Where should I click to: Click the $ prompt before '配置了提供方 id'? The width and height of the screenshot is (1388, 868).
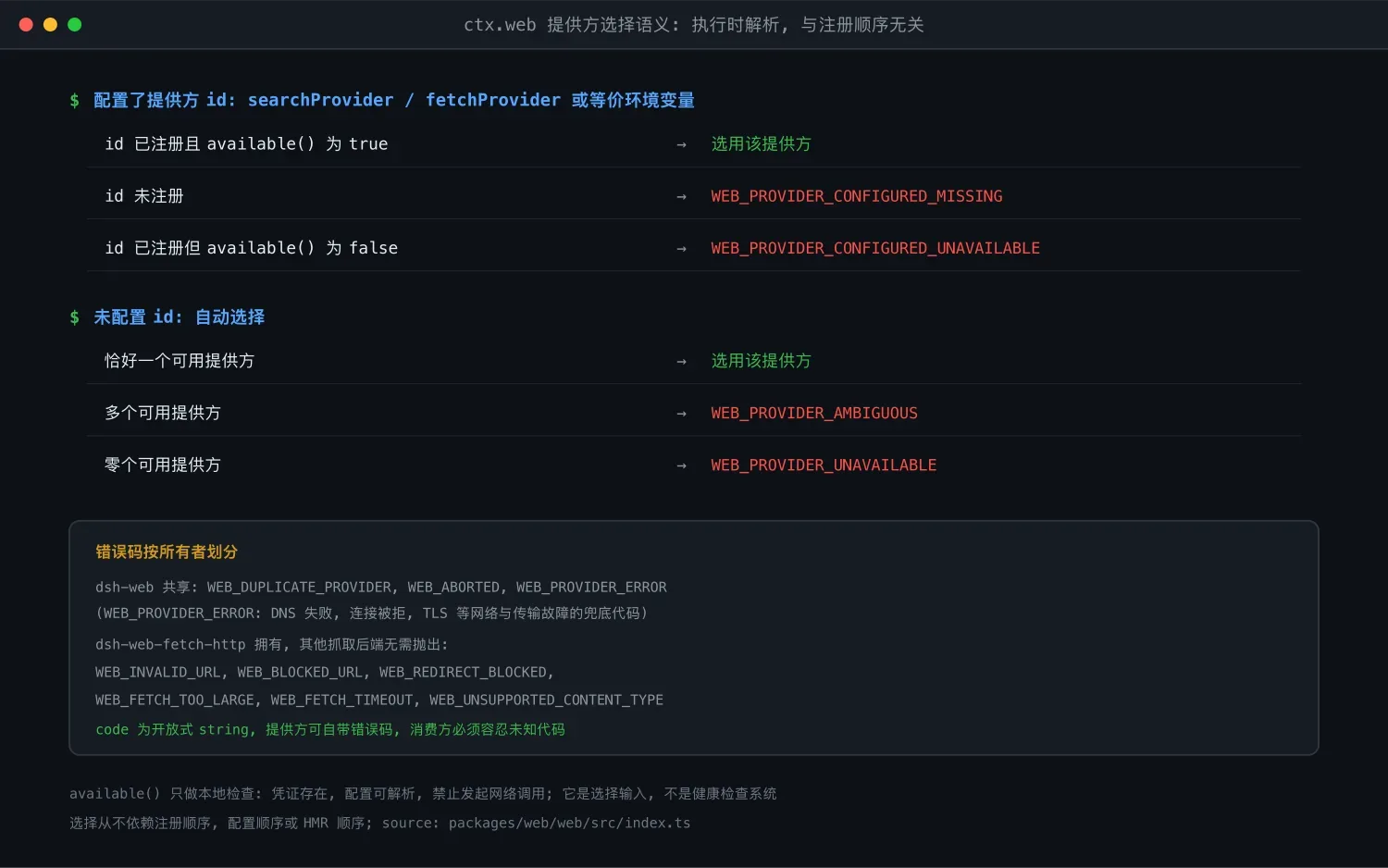[x=74, y=100]
